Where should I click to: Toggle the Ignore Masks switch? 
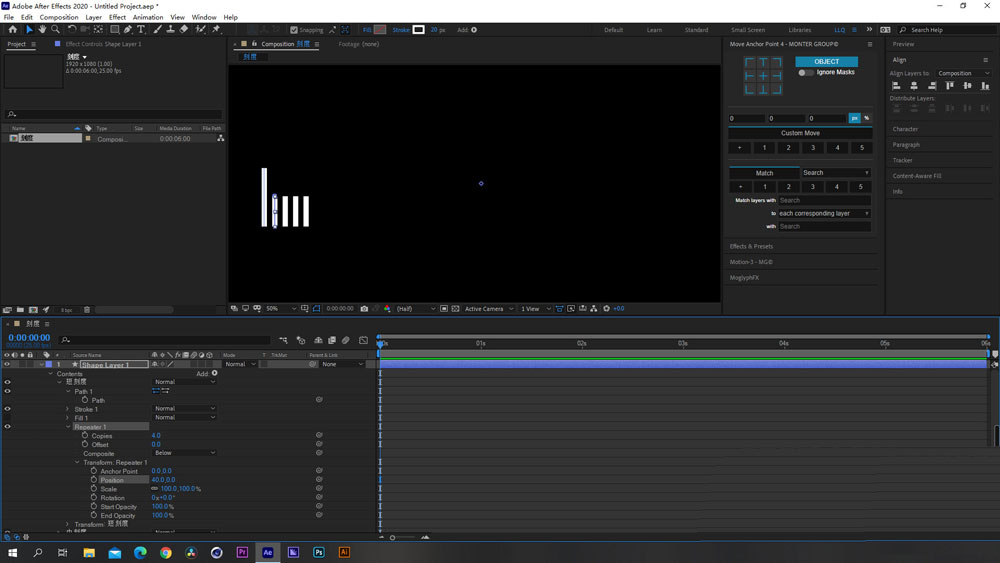[805, 72]
